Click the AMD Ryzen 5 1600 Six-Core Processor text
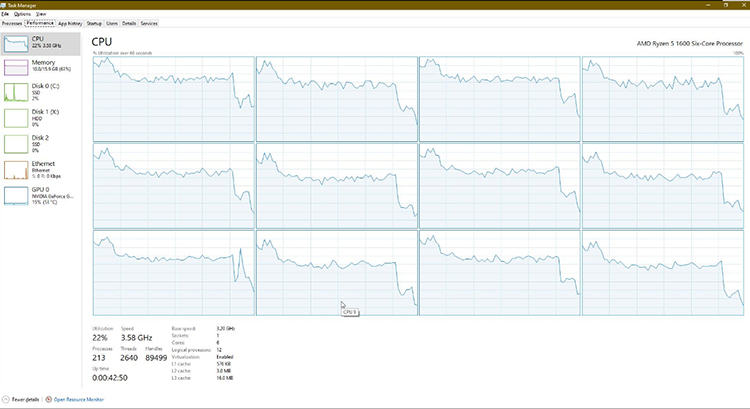The height and width of the screenshot is (409, 750). tap(689, 44)
